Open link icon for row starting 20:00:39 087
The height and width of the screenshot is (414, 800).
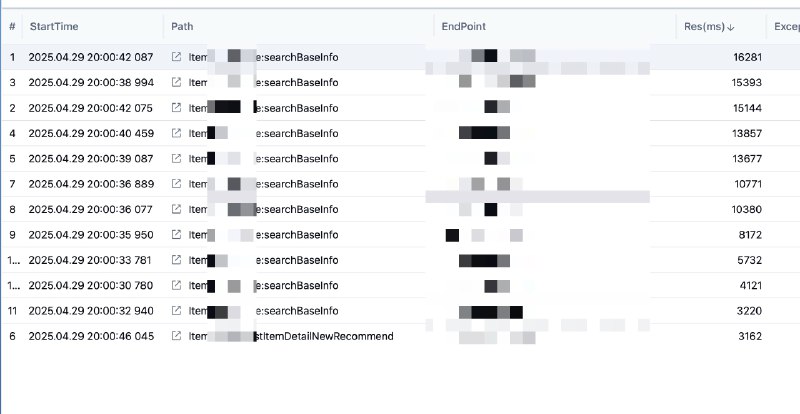pyautogui.click(x=177, y=159)
